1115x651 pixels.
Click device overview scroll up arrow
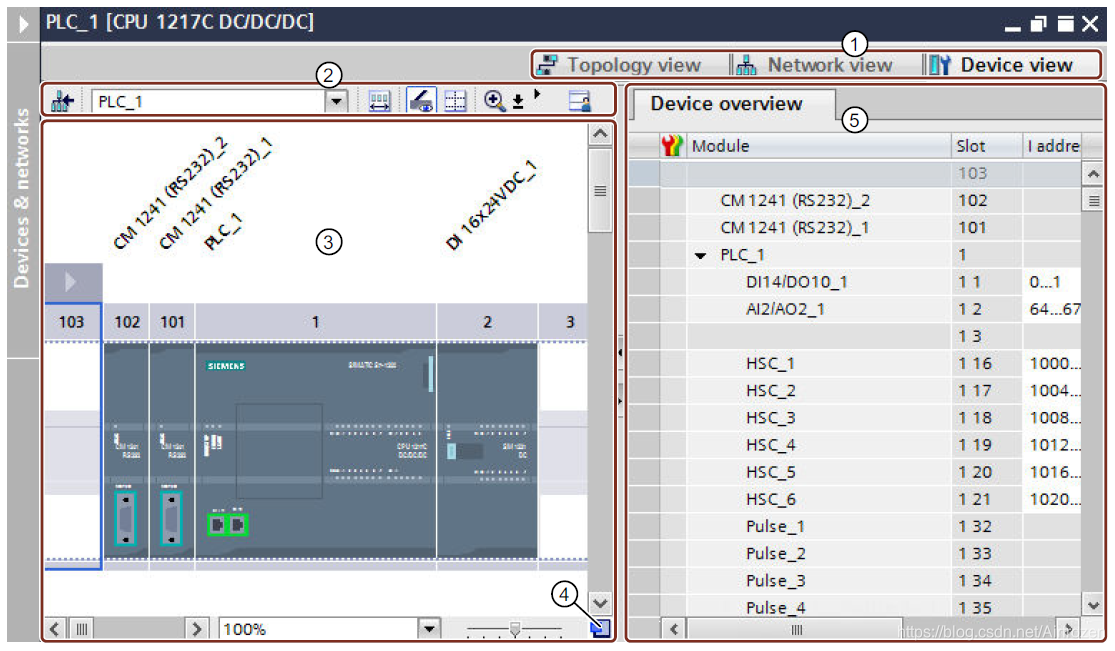click(x=1093, y=174)
